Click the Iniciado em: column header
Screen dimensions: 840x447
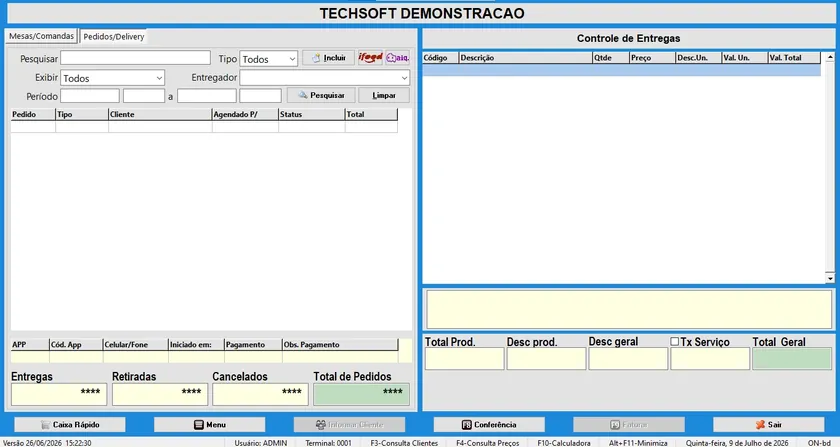pyautogui.click(x=196, y=345)
